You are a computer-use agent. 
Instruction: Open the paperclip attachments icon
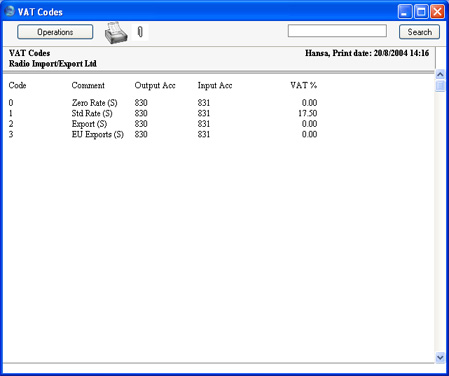tap(140, 32)
